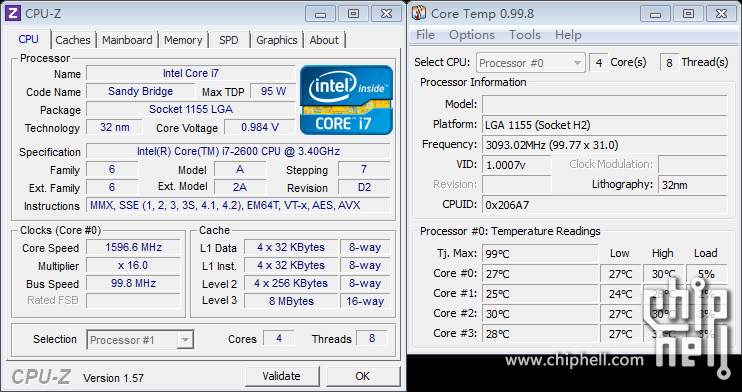The height and width of the screenshot is (392, 742).
Task: Minimize the CPU-Z window
Action: point(320,14)
